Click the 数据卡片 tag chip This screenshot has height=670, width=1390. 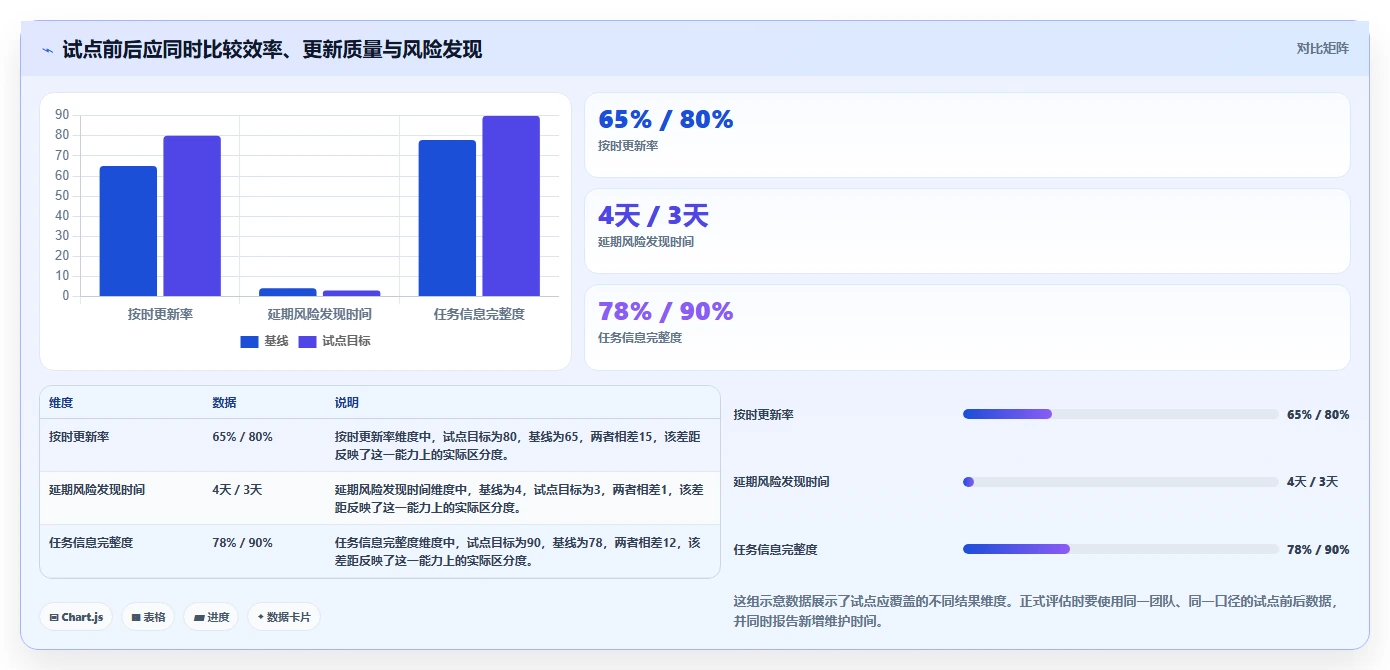[284, 617]
